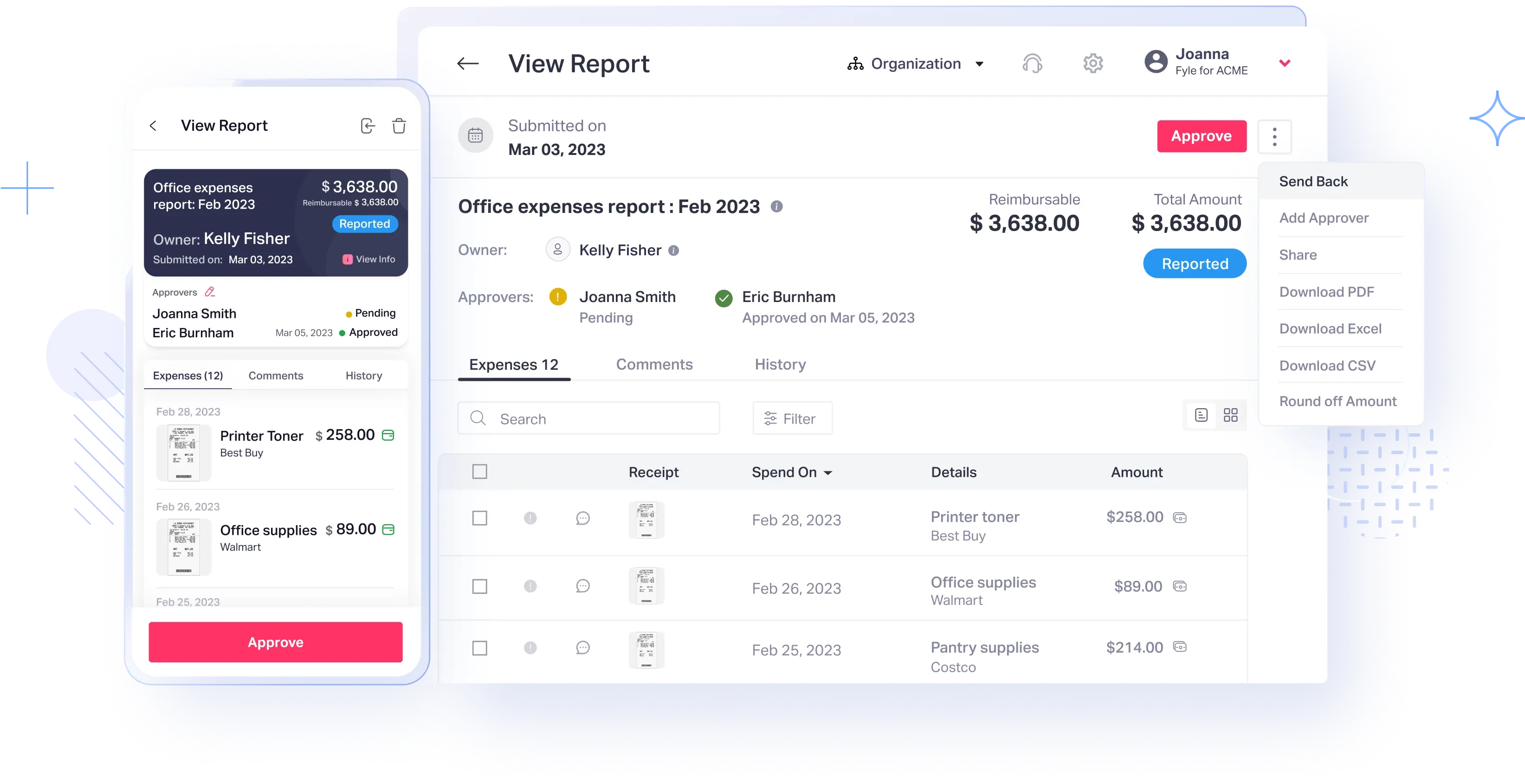Select mobile Expenses (12) tab
1525x784 pixels.
click(x=187, y=376)
